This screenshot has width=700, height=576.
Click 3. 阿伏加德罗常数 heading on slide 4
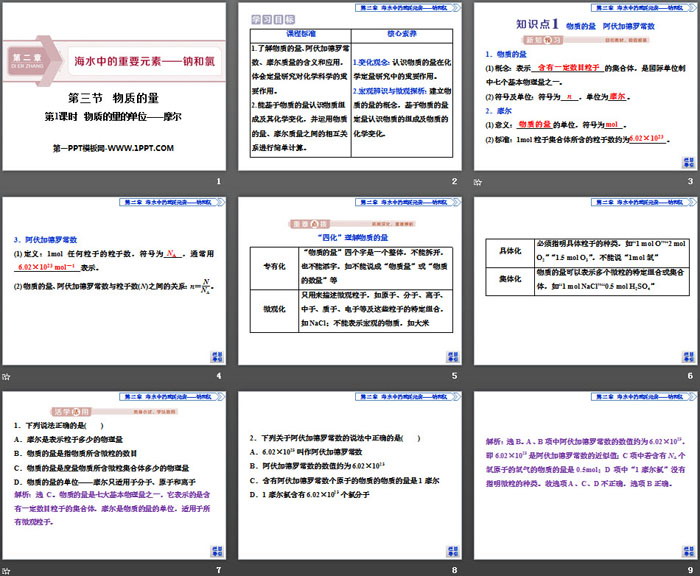pyautogui.click(x=46, y=239)
